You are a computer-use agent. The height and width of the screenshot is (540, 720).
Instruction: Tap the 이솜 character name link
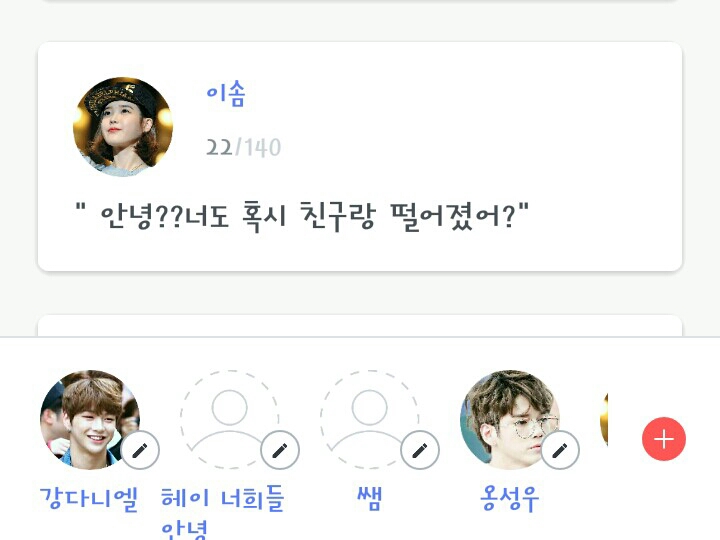click(225, 94)
